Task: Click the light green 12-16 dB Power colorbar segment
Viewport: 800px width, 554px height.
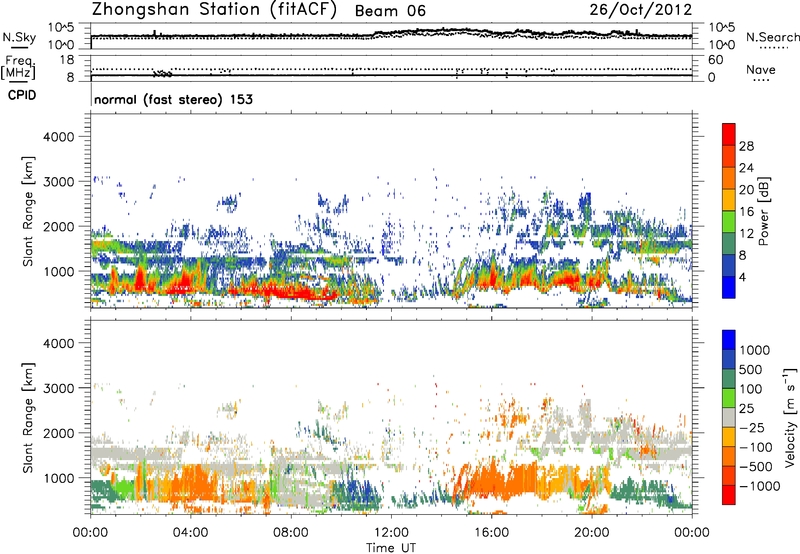Action: pos(729,222)
